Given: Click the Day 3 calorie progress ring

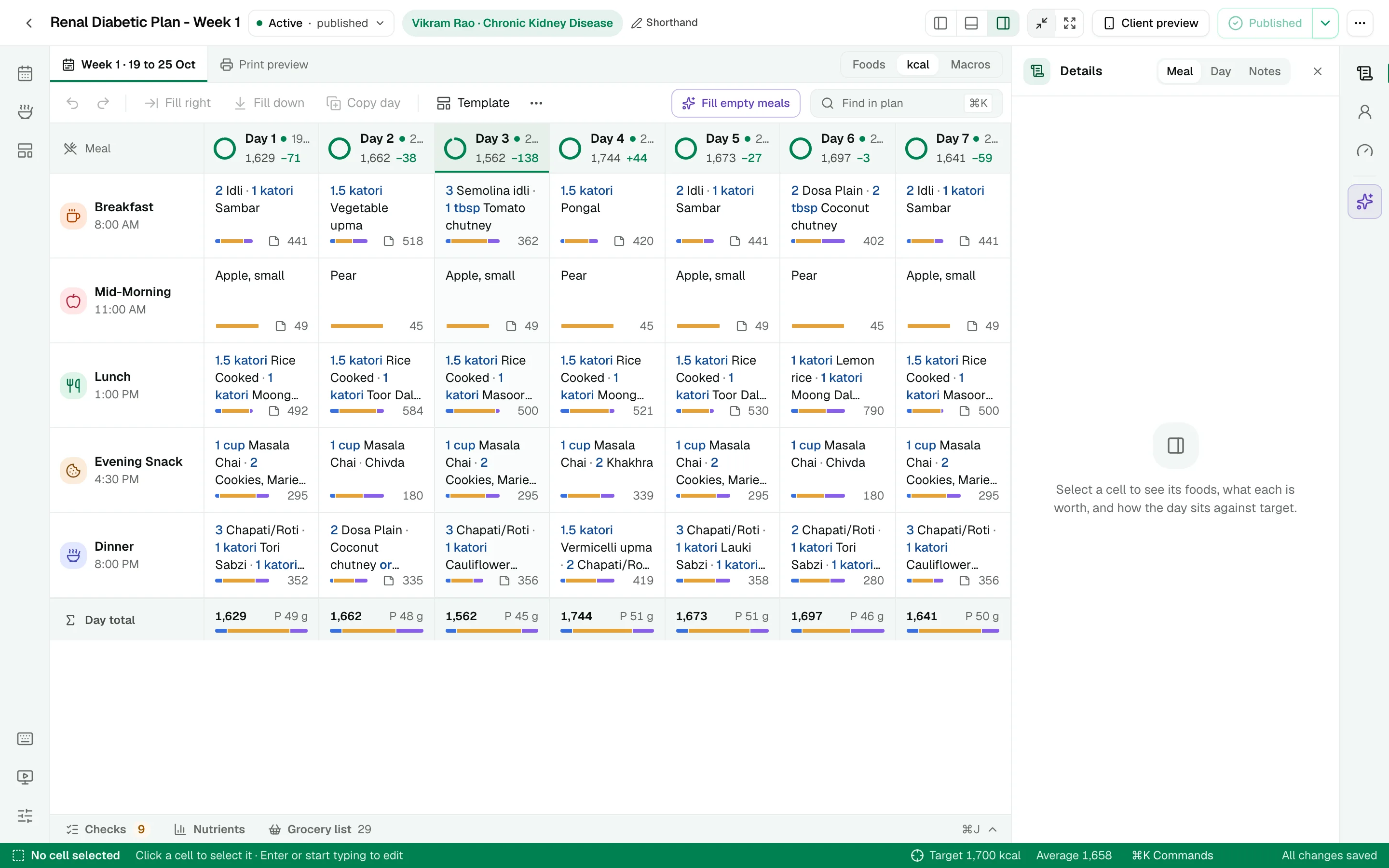Looking at the screenshot, I should coord(455,148).
